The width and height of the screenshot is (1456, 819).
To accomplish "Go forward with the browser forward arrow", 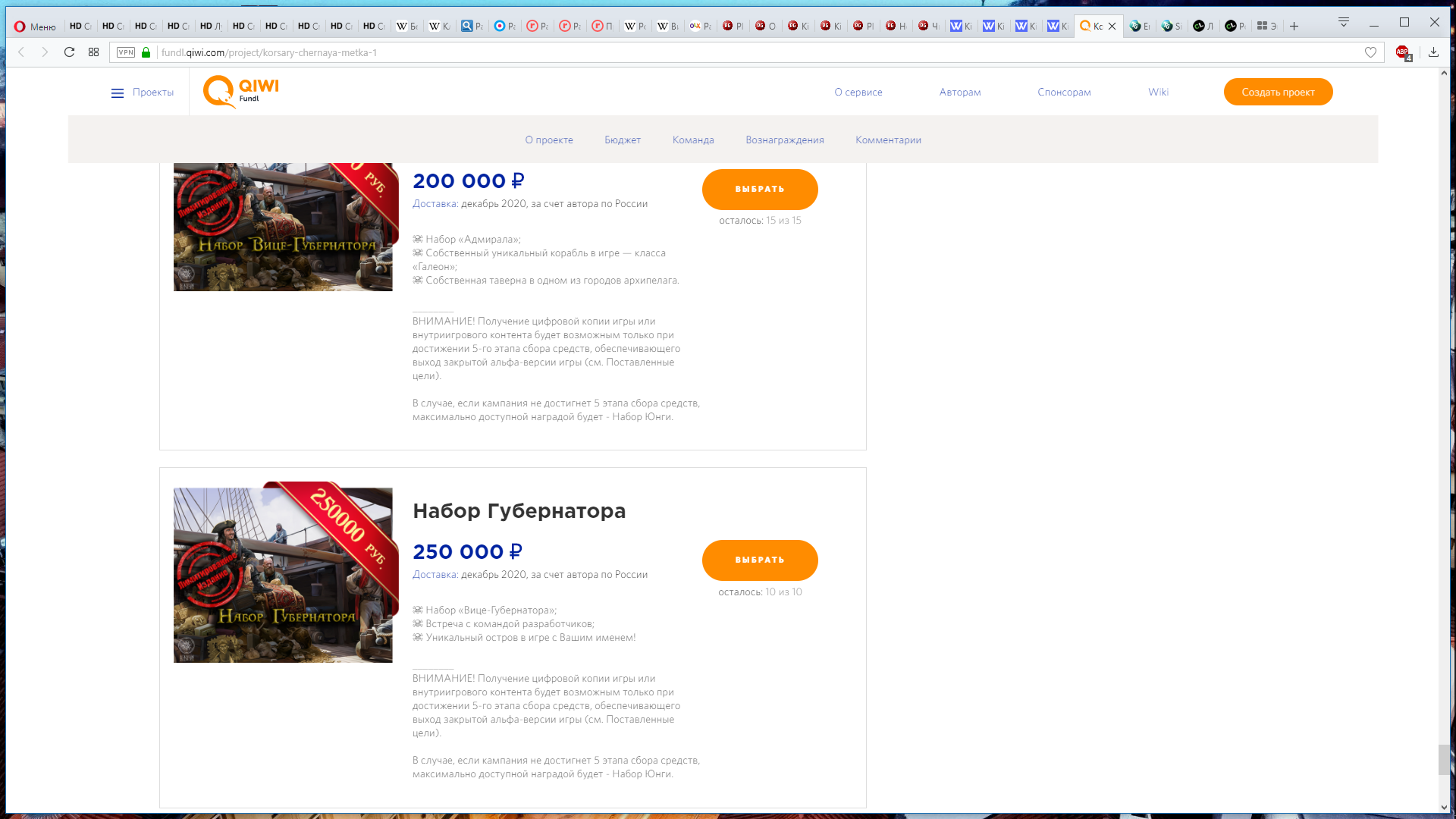I will coord(45,52).
